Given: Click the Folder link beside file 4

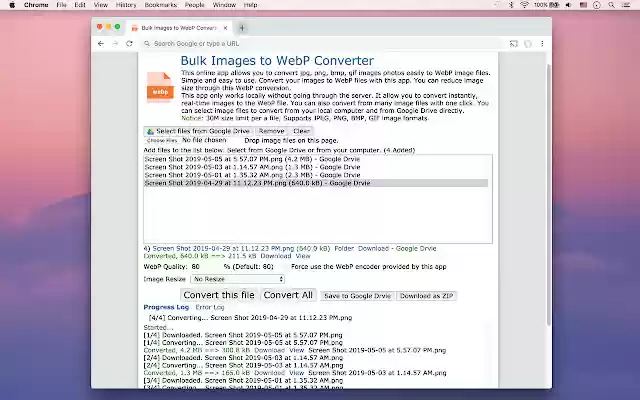Looking at the screenshot, I should pyautogui.click(x=344, y=249).
